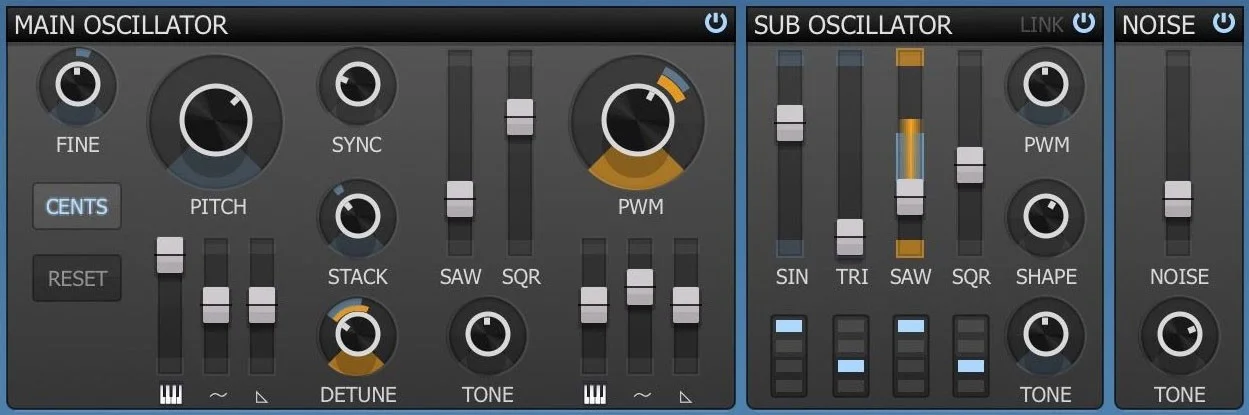Toggle Noise section power button
This screenshot has height=415, width=1249.
coord(1223,22)
